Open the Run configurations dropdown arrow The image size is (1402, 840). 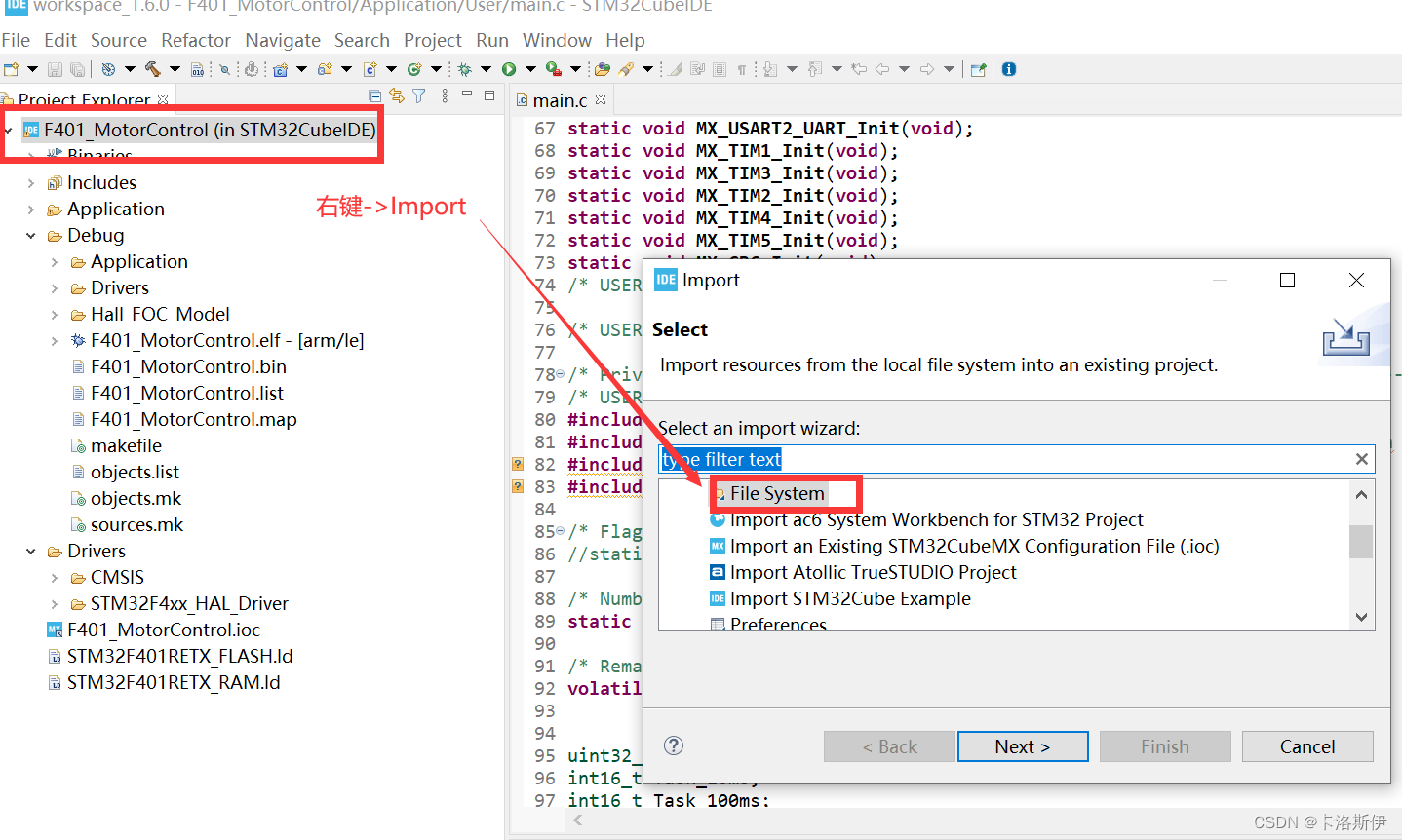point(530,69)
